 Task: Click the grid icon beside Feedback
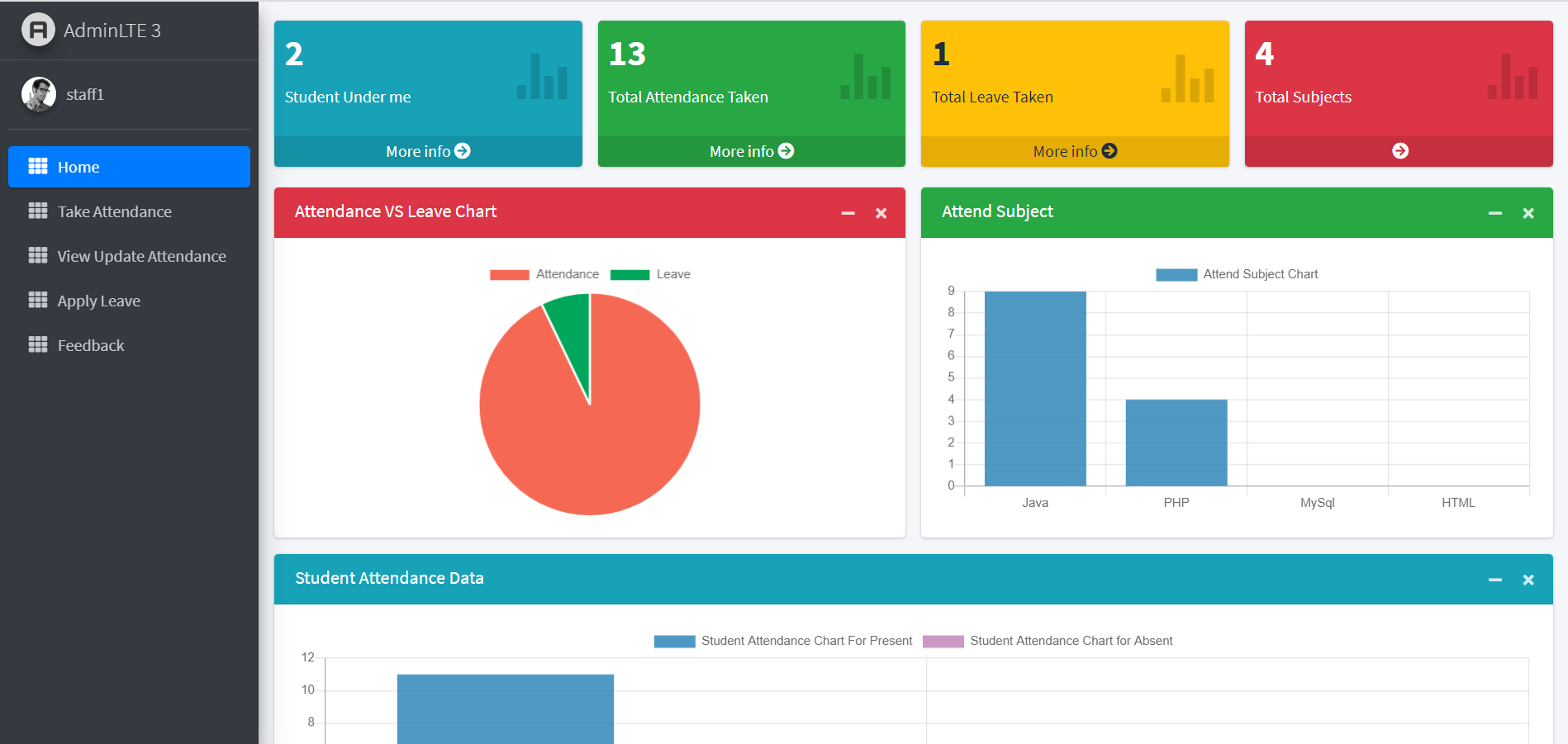pyautogui.click(x=38, y=344)
